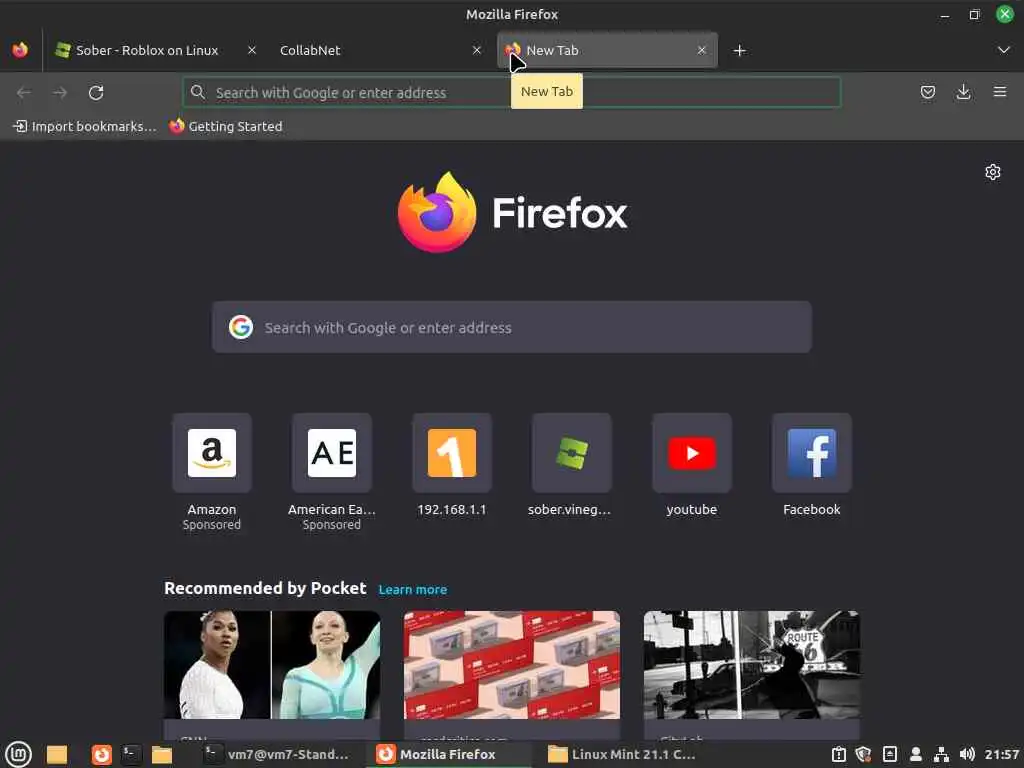Focus the center Google search box
This screenshot has height=768, width=1024.
[x=512, y=327]
